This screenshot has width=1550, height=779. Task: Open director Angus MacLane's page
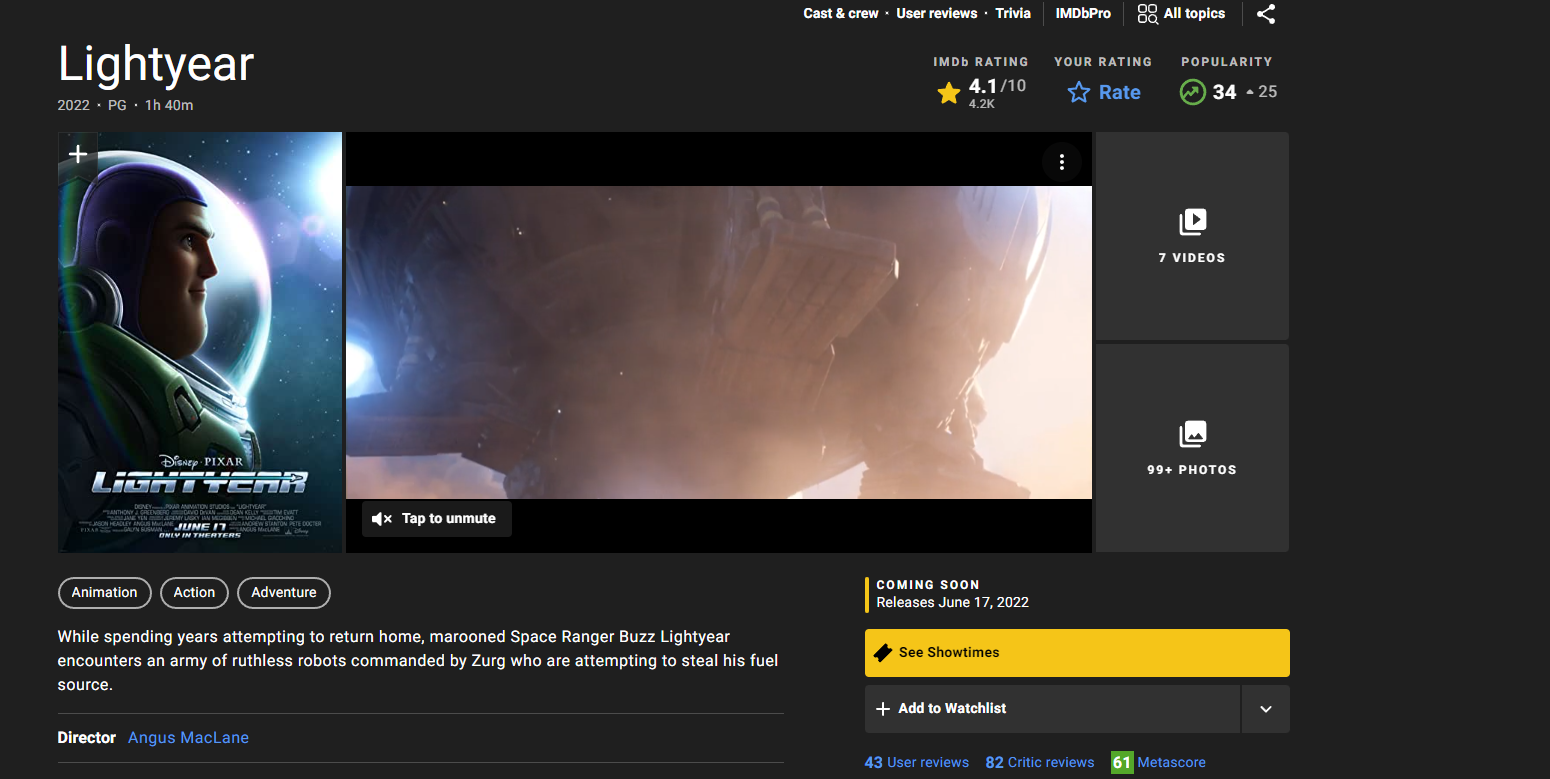pos(188,738)
